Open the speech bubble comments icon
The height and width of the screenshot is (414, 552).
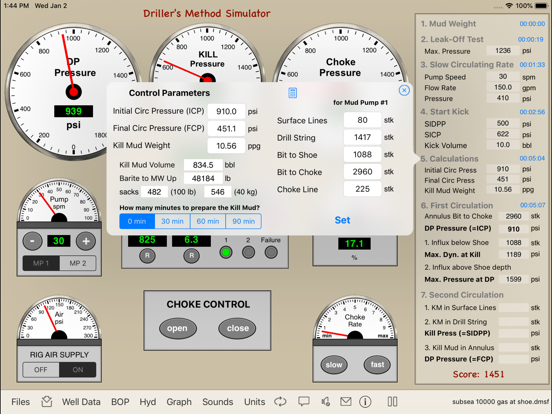(x=304, y=402)
